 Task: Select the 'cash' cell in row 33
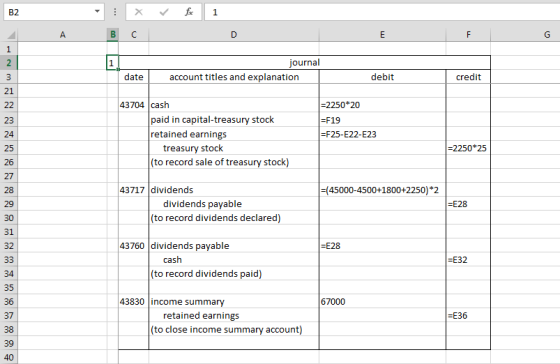234,260
